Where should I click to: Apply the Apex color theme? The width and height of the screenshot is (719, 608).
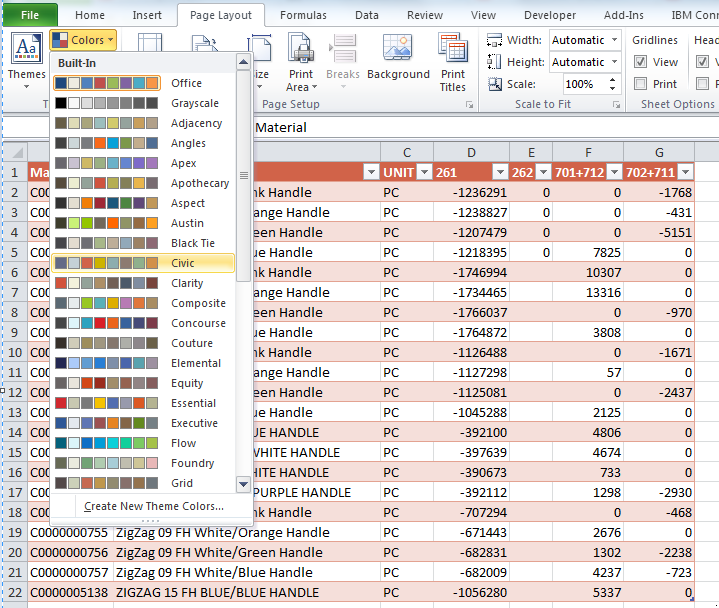[144, 163]
